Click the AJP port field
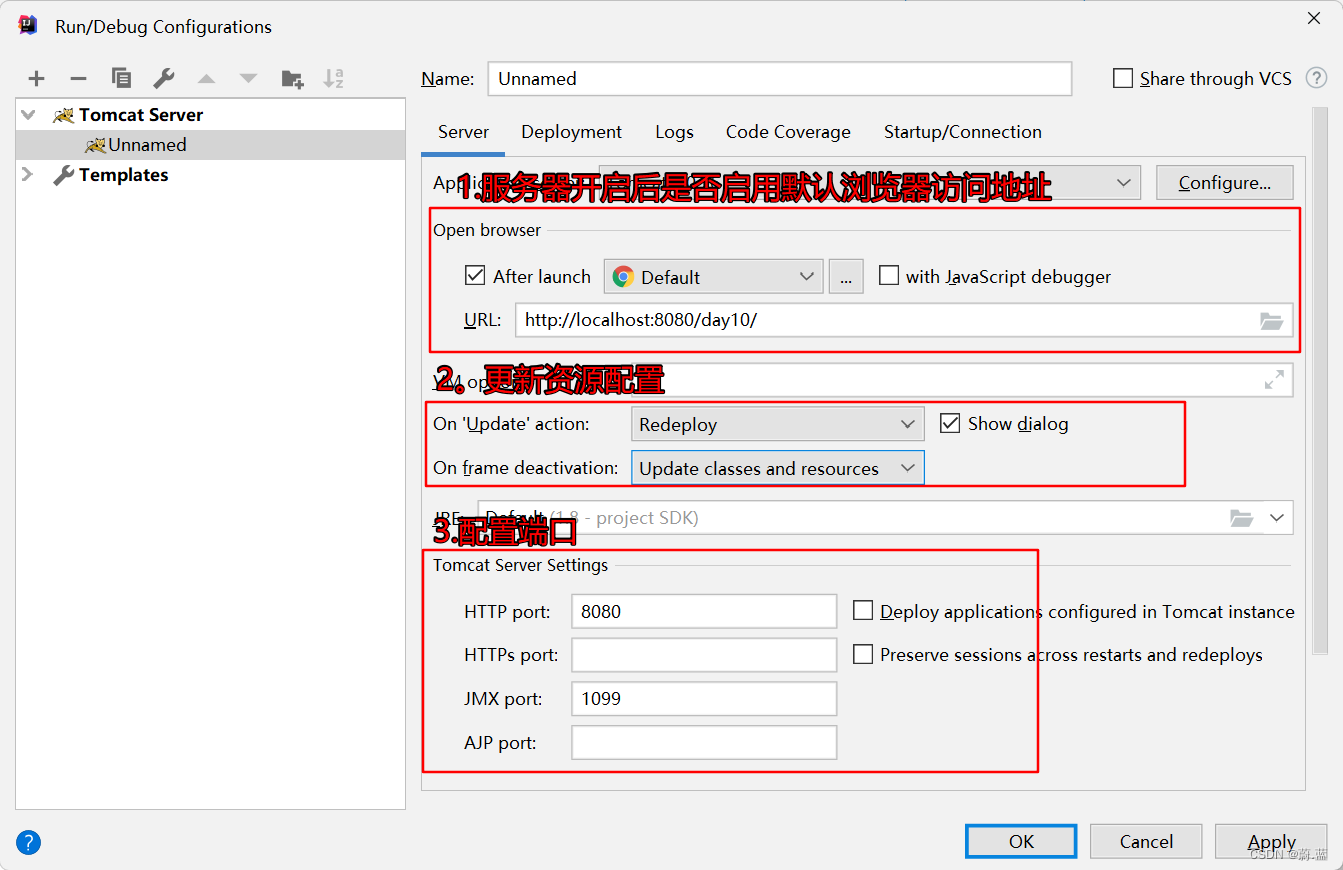Image resolution: width=1343 pixels, height=870 pixels. pyautogui.click(x=704, y=743)
